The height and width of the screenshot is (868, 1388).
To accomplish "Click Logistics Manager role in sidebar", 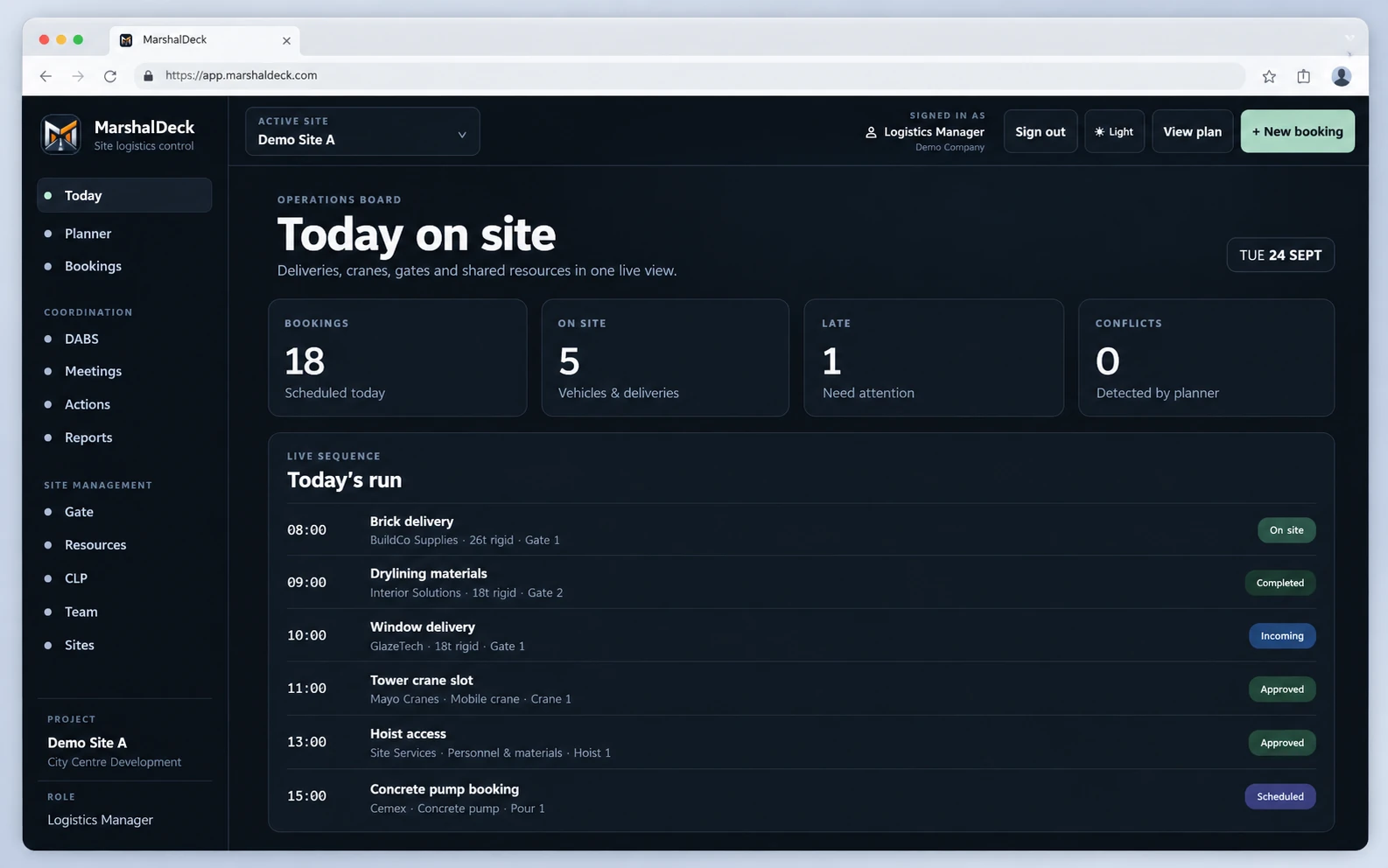I will pyautogui.click(x=100, y=820).
